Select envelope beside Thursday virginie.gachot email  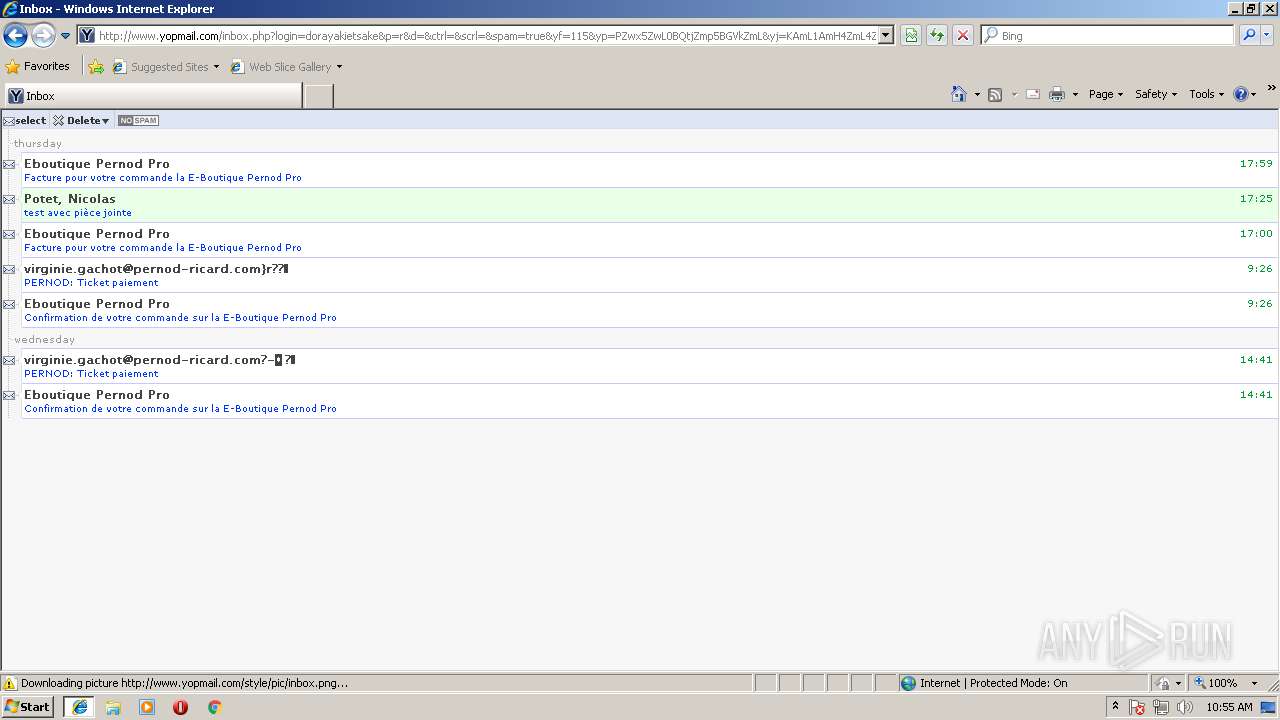(9, 269)
